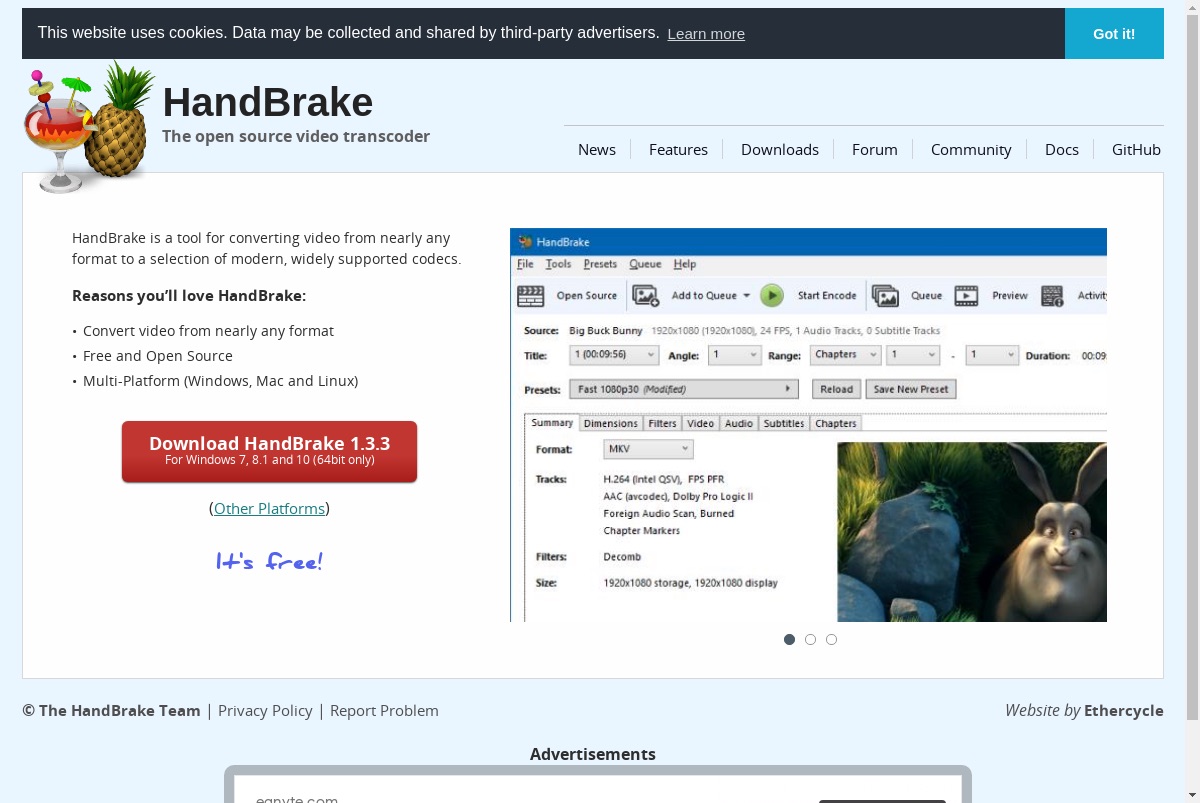Click the Preview screen icon in the screenshot toolbar
Viewport: 1200px width, 803px height.
tap(966, 296)
